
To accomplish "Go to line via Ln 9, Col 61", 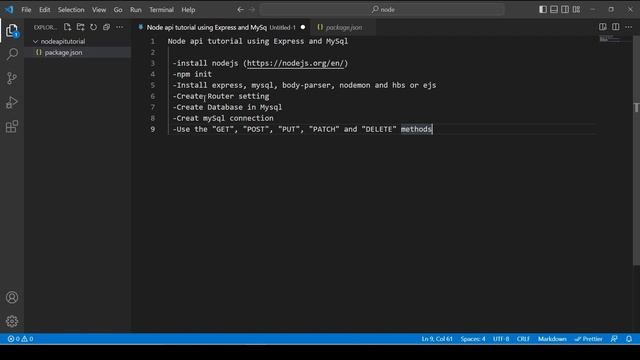I will pyautogui.click(x=437, y=339).
